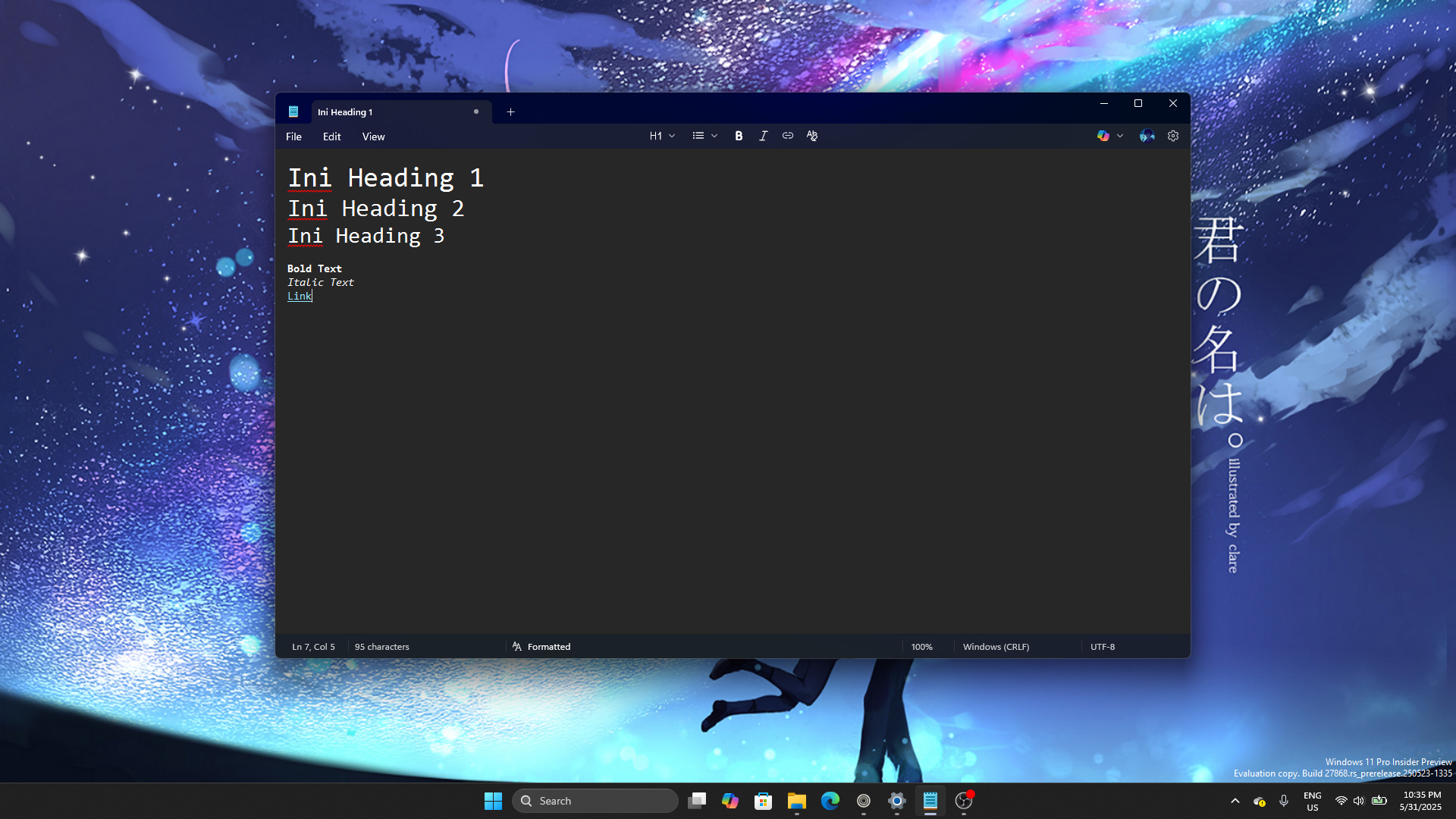
Task: Open the Windows Start menu
Action: pyautogui.click(x=493, y=801)
